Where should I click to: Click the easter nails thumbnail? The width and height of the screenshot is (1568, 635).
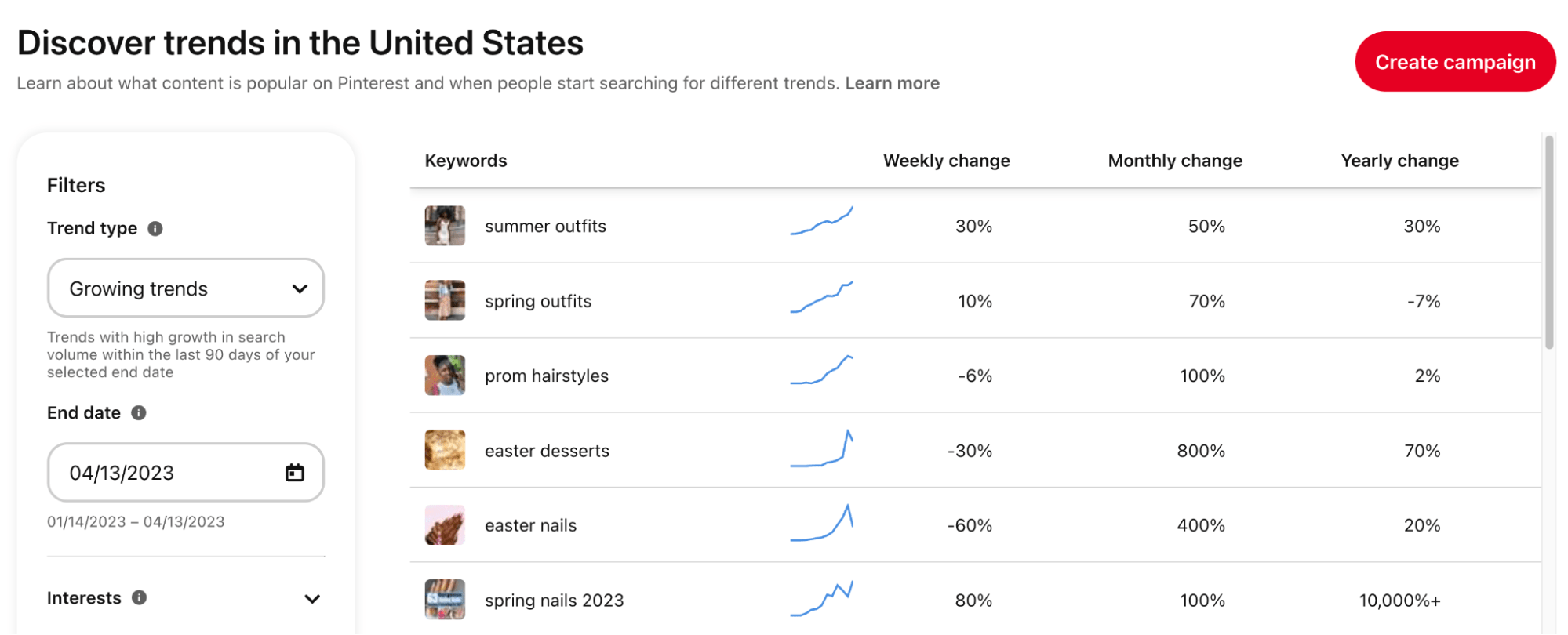pyautogui.click(x=445, y=524)
